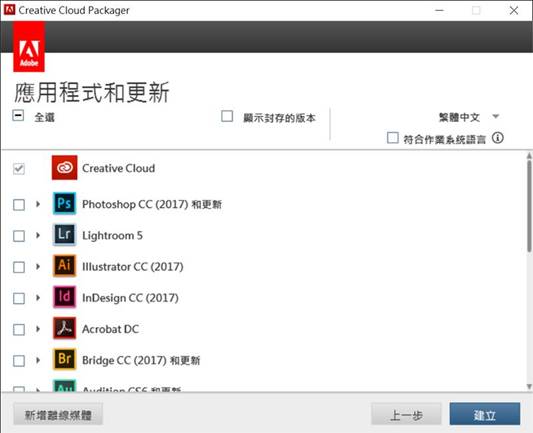Click the Illustrator Ai icon
This screenshot has width=533, height=433.
pyautogui.click(x=64, y=266)
